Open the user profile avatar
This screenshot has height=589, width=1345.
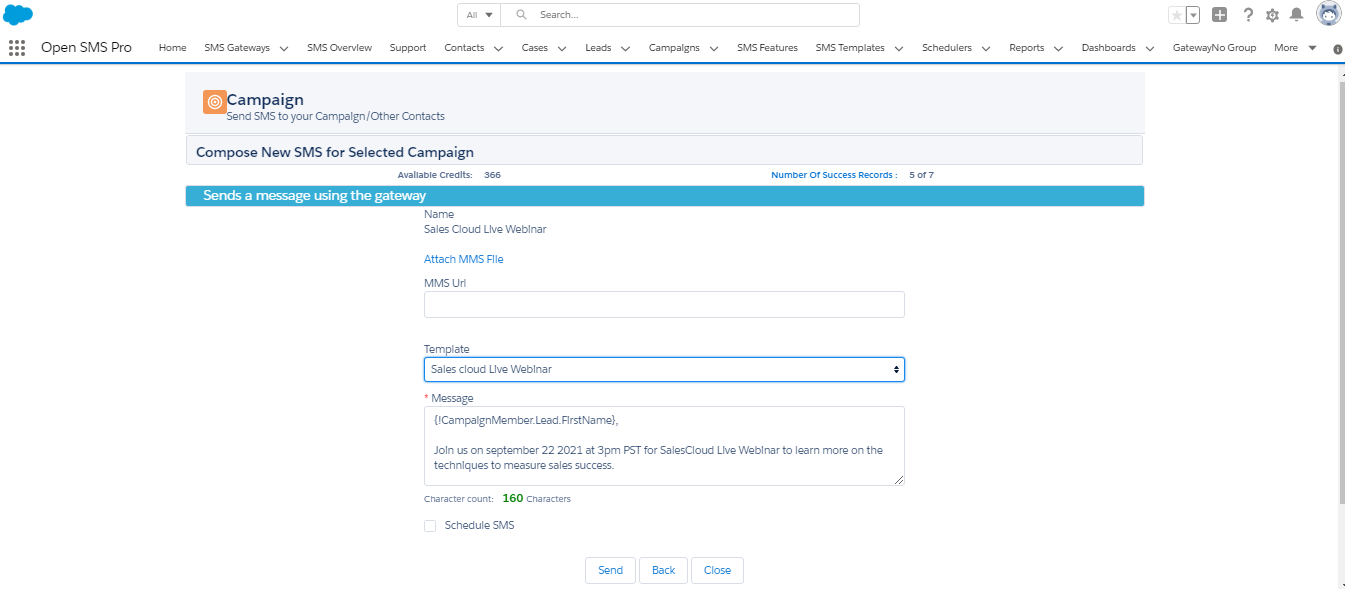click(1328, 14)
